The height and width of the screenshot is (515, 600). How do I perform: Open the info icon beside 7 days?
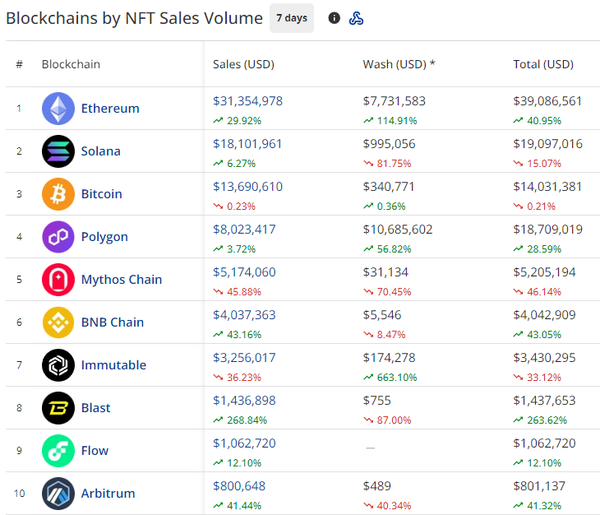334,18
